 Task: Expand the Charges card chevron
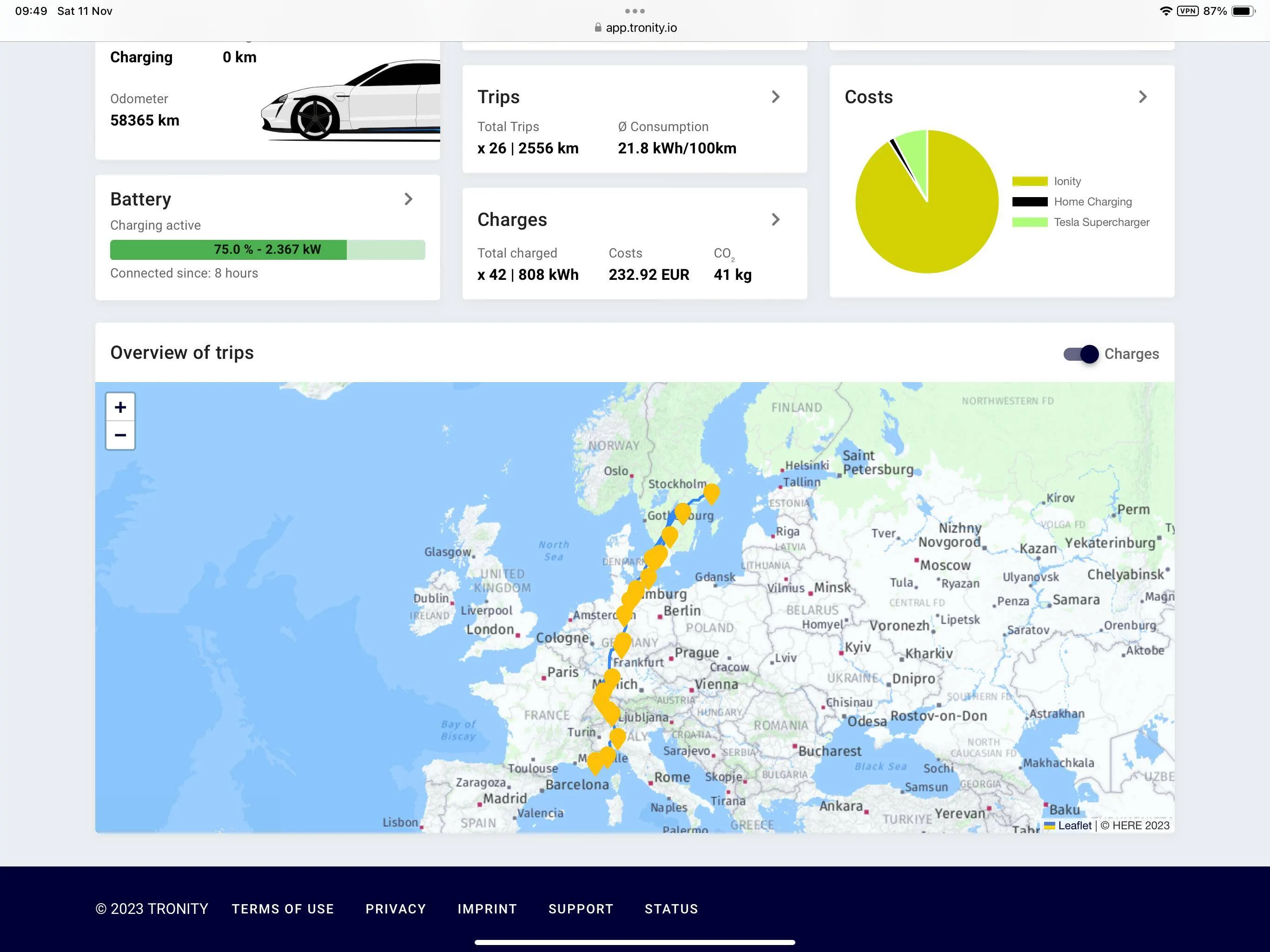click(x=776, y=219)
